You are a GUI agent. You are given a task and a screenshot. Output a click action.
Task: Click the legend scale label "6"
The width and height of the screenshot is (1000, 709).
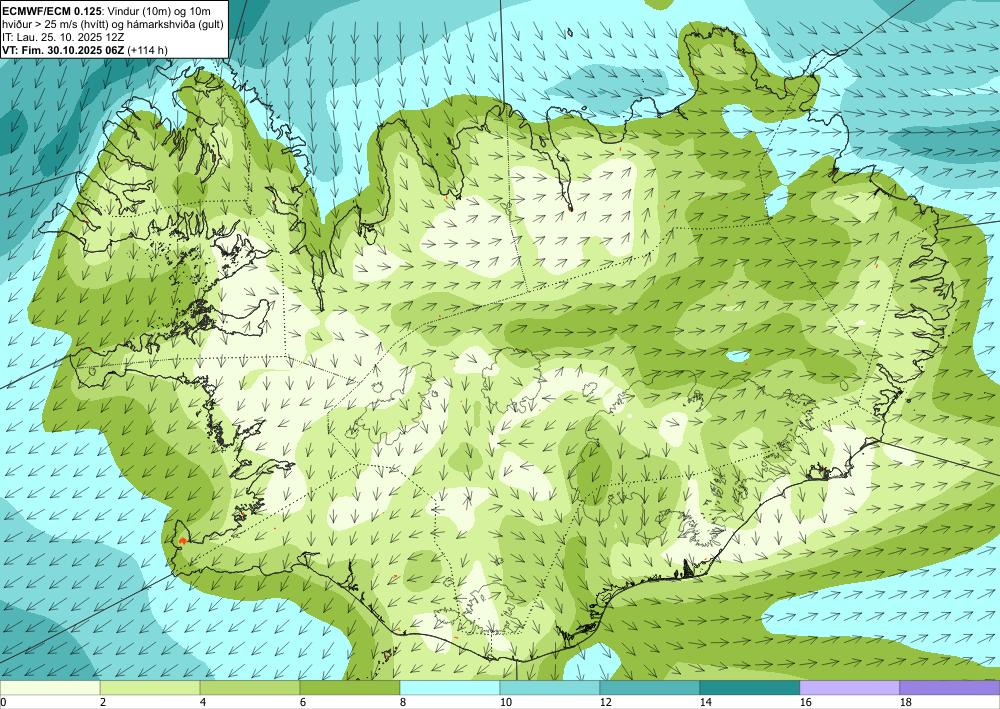[303, 702]
